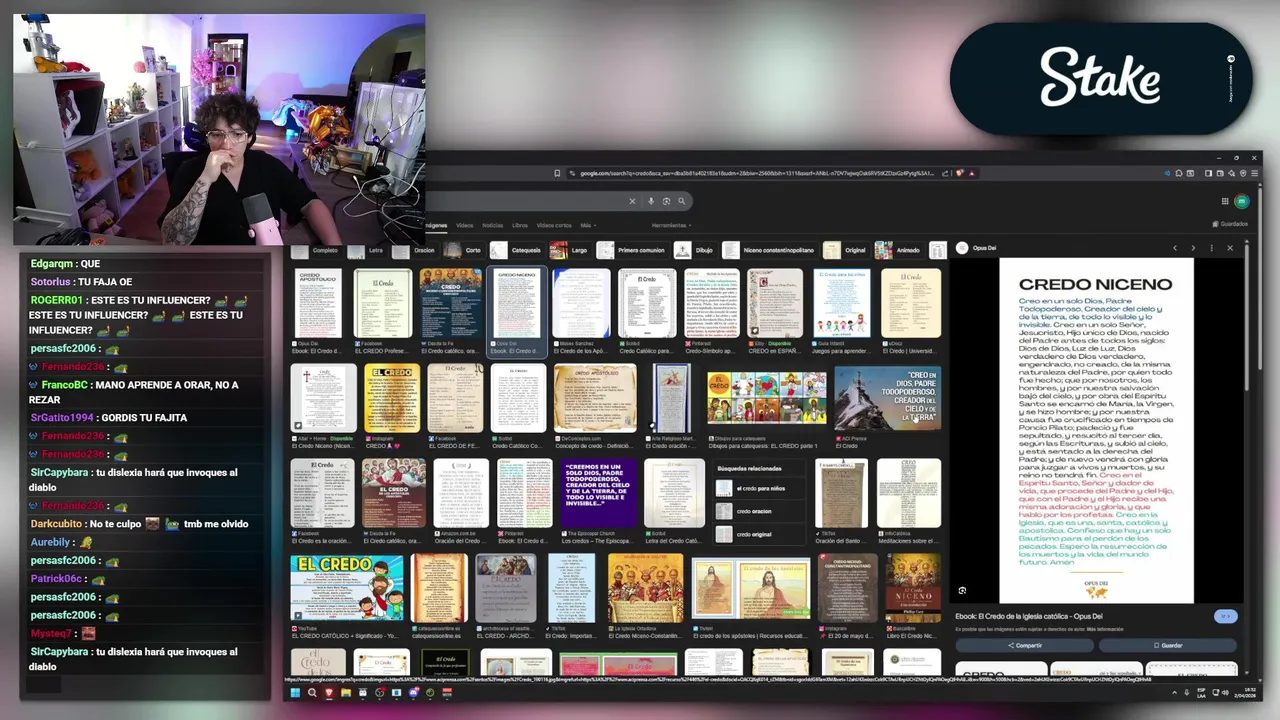This screenshot has height=720, width=1280.
Task: Open the InfoCatólica cross-shaped creed thumbnail
Action: (x=908, y=493)
